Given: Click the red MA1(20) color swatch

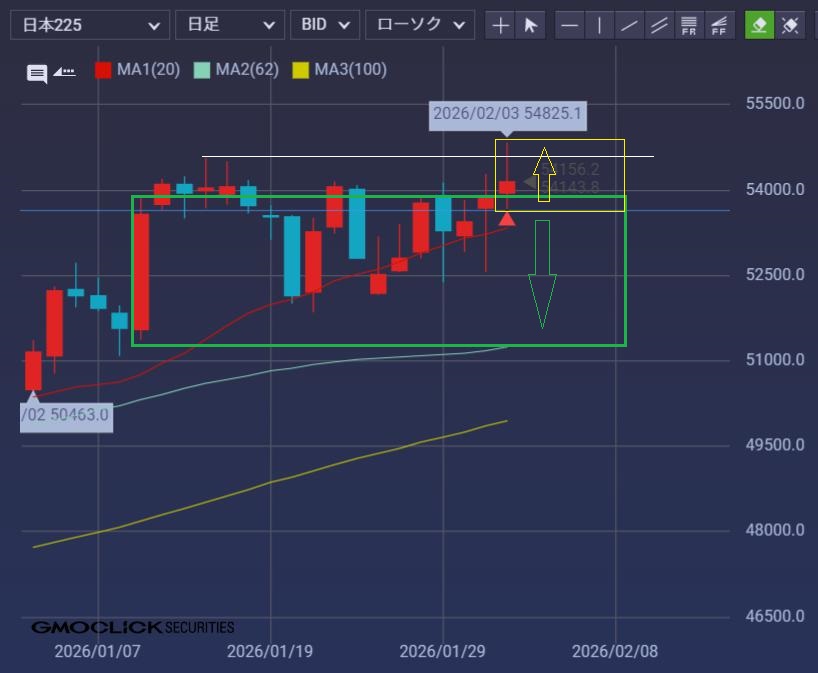Looking at the screenshot, I should 103,70.
